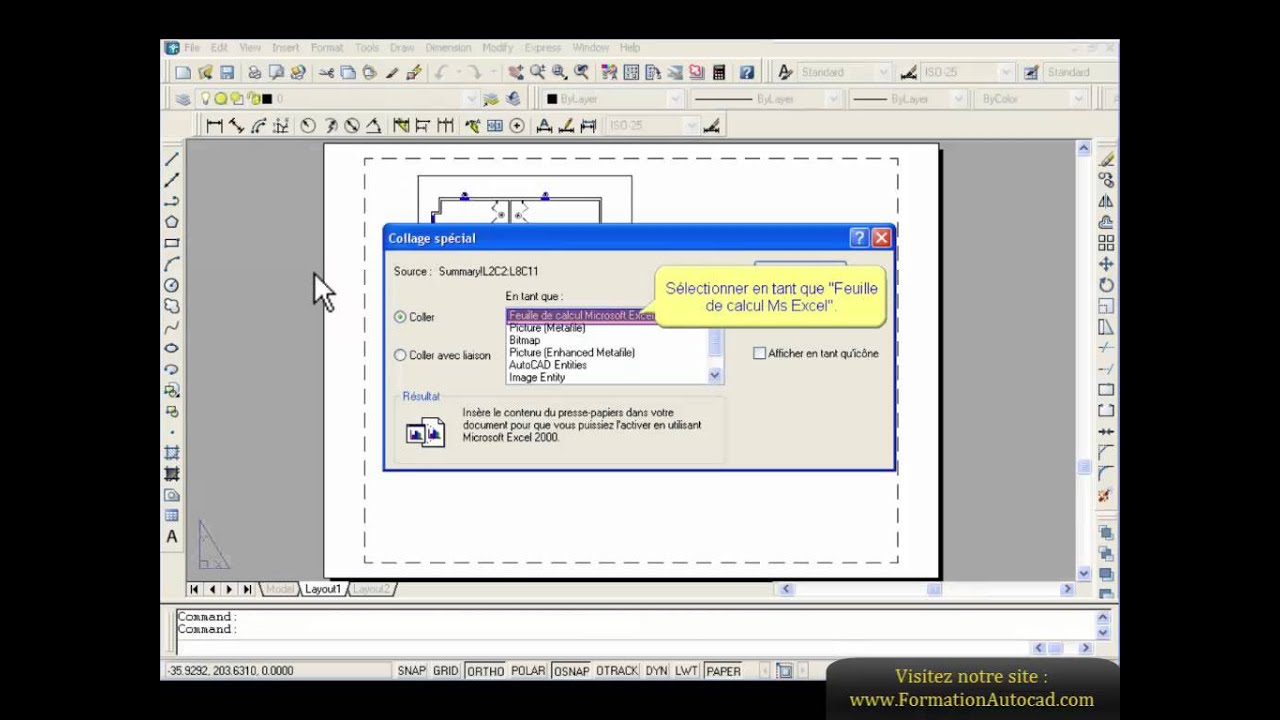The width and height of the screenshot is (1280, 720).
Task: Select the Line draw tool
Action: [x=172, y=159]
